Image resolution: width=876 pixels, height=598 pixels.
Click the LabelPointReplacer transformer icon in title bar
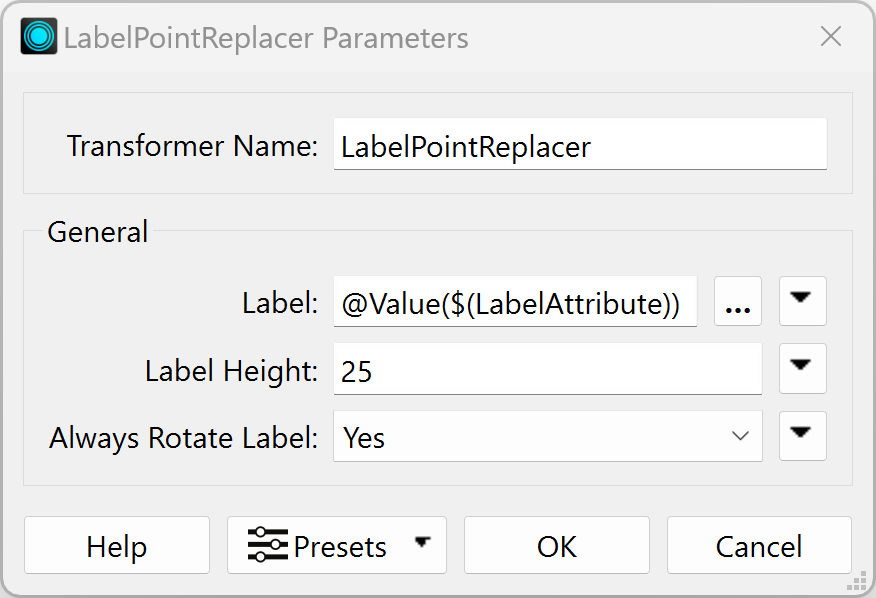point(37,37)
